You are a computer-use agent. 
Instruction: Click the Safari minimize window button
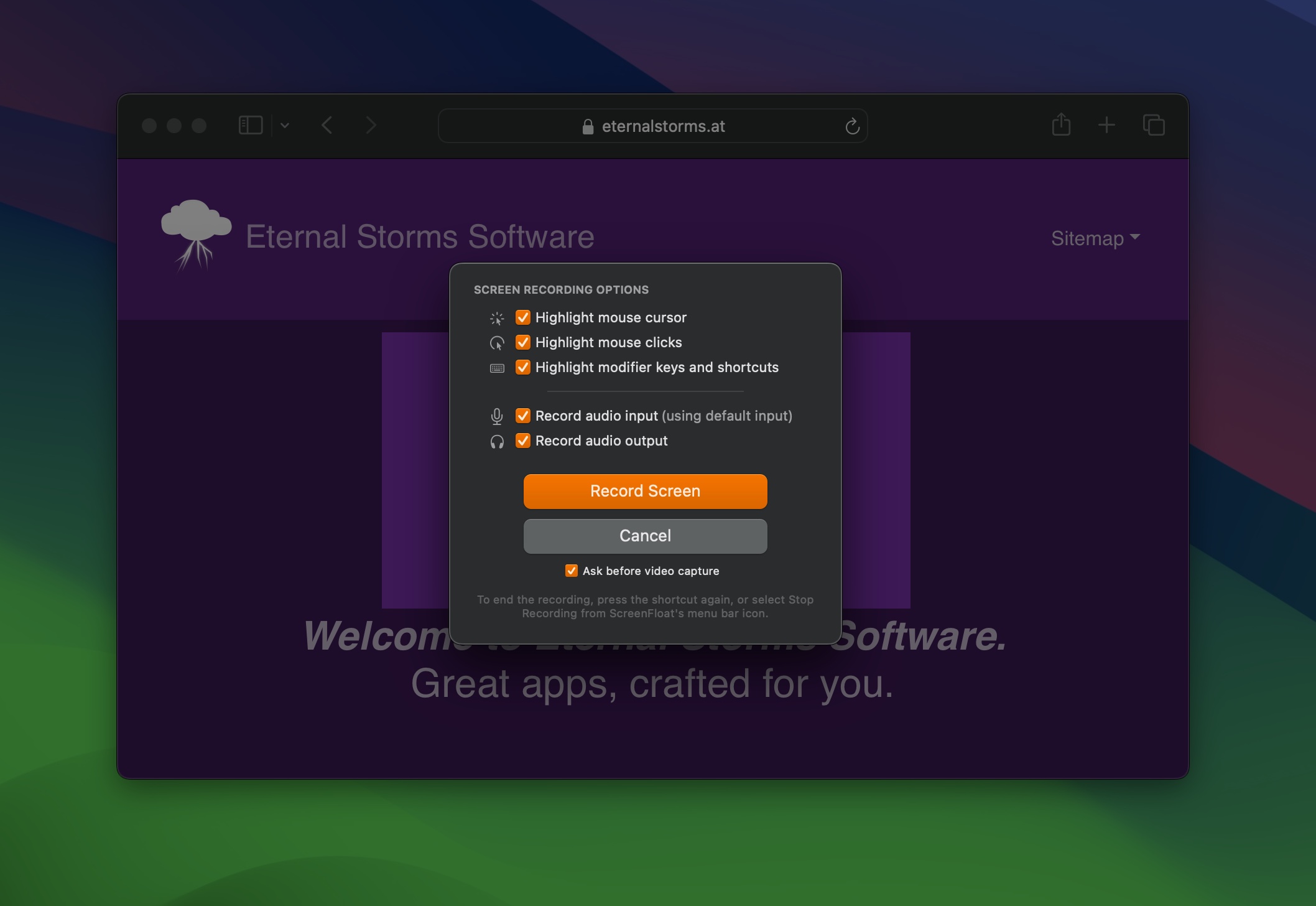point(174,126)
